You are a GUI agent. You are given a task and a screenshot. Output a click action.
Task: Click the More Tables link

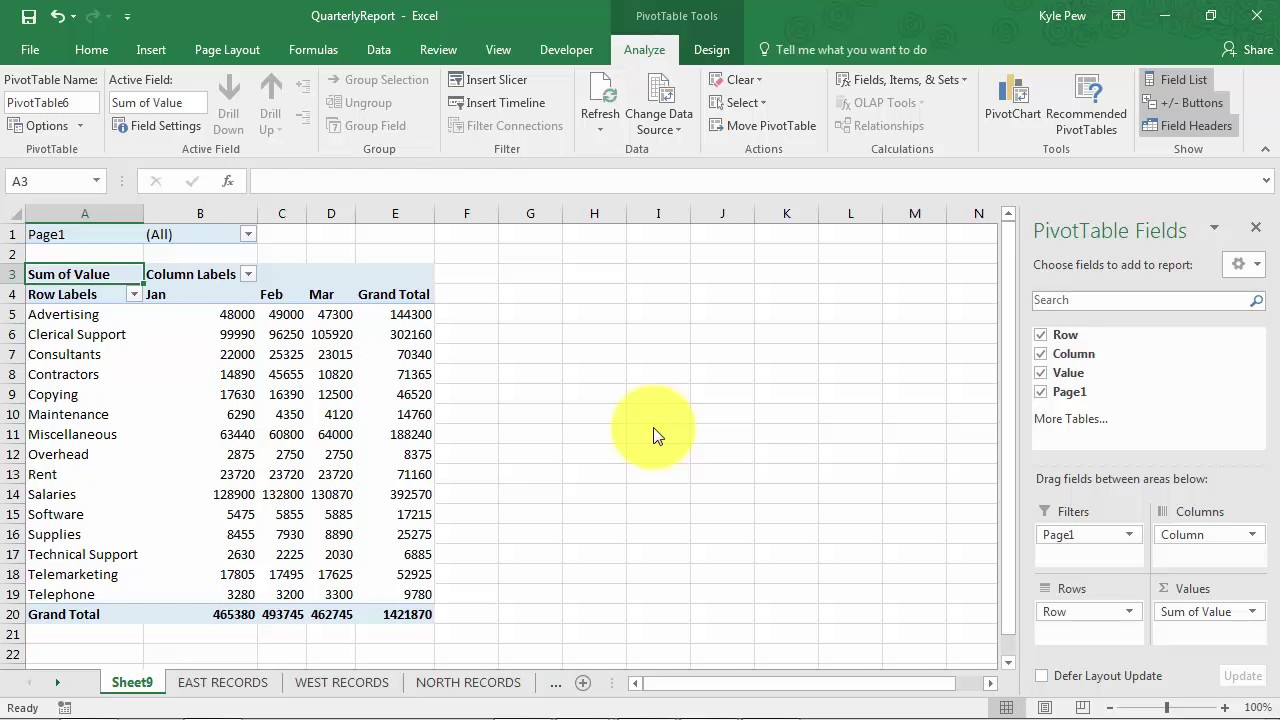(x=1070, y=418)
